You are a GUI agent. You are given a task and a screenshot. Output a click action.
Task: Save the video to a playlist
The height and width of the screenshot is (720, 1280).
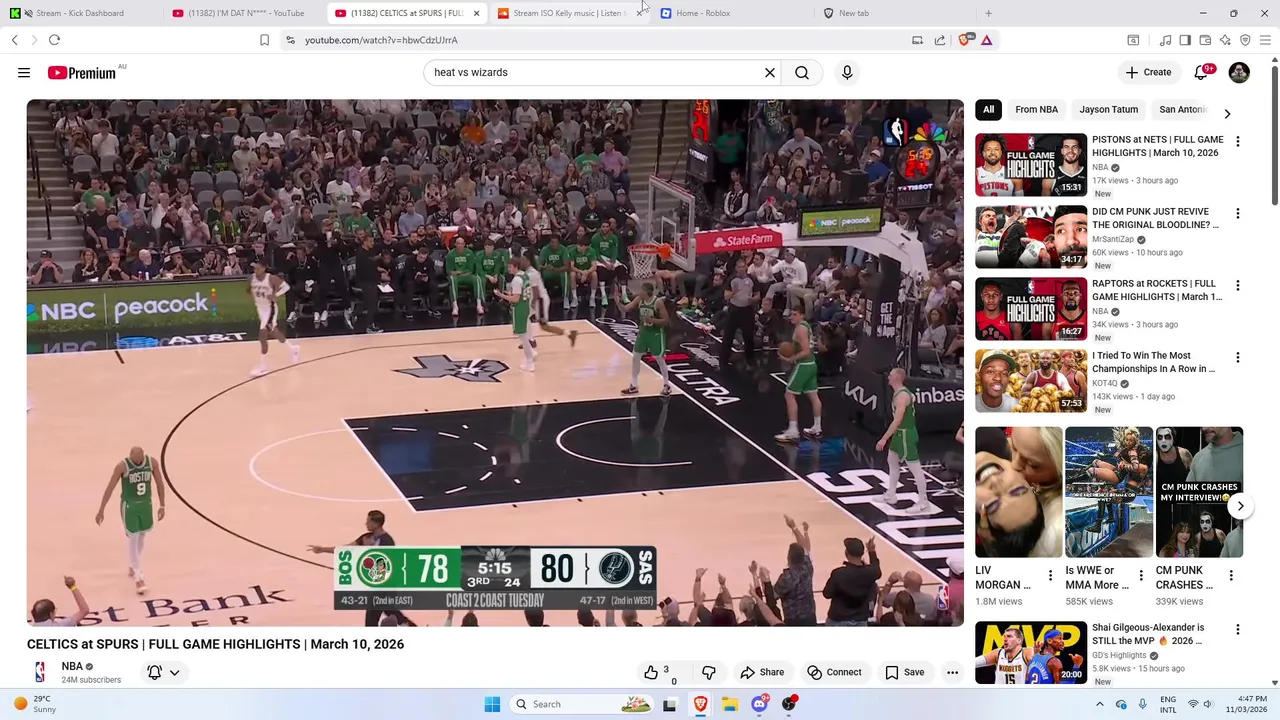904,672
